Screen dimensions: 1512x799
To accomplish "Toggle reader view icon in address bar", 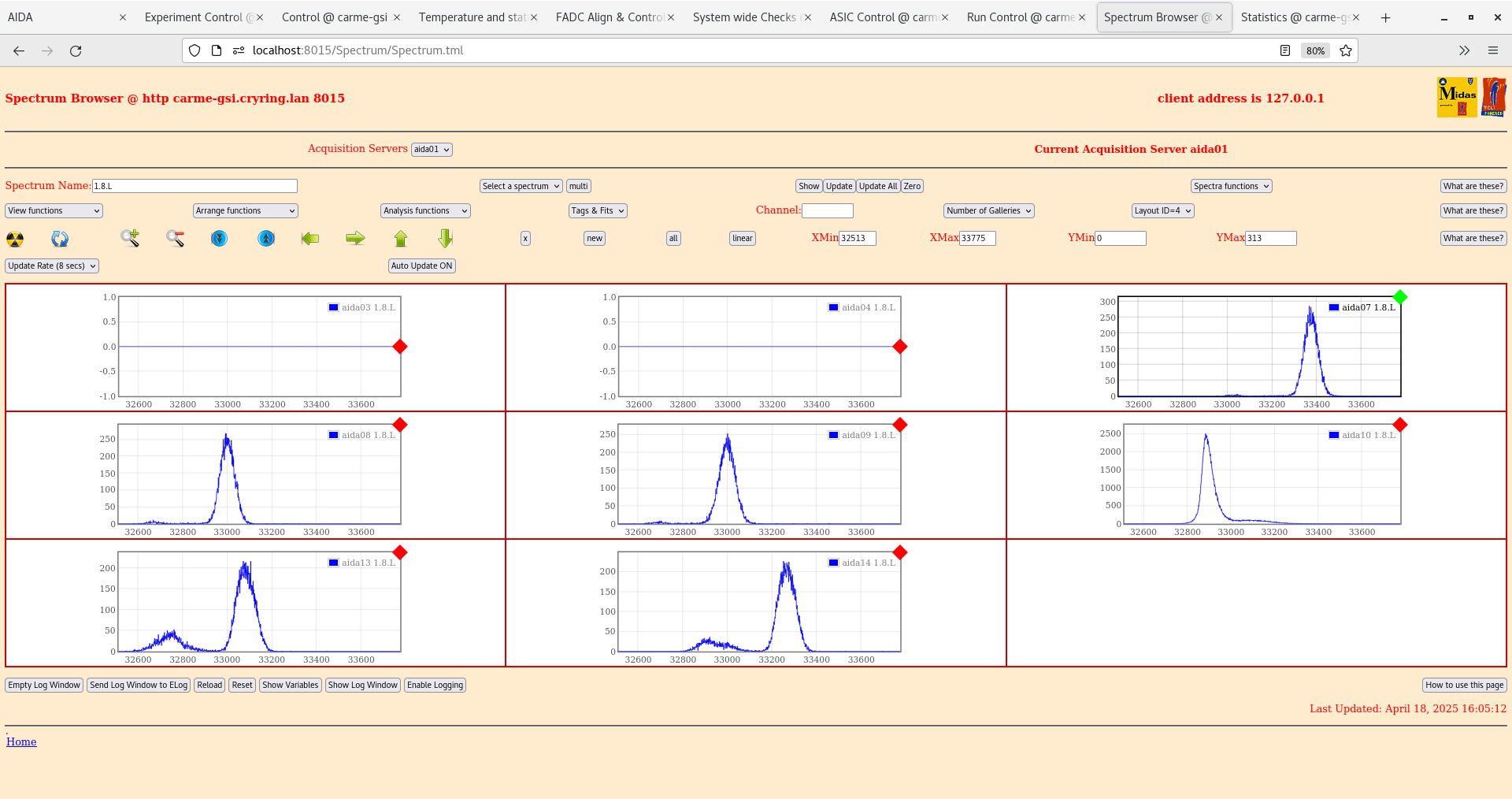I will (1285, 50).
